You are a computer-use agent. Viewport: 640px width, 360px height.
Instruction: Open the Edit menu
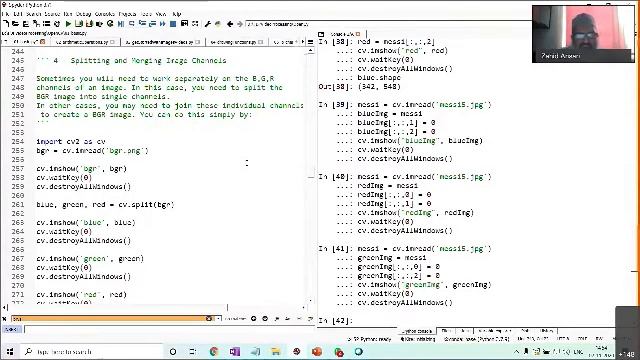[x=18, y=14]
